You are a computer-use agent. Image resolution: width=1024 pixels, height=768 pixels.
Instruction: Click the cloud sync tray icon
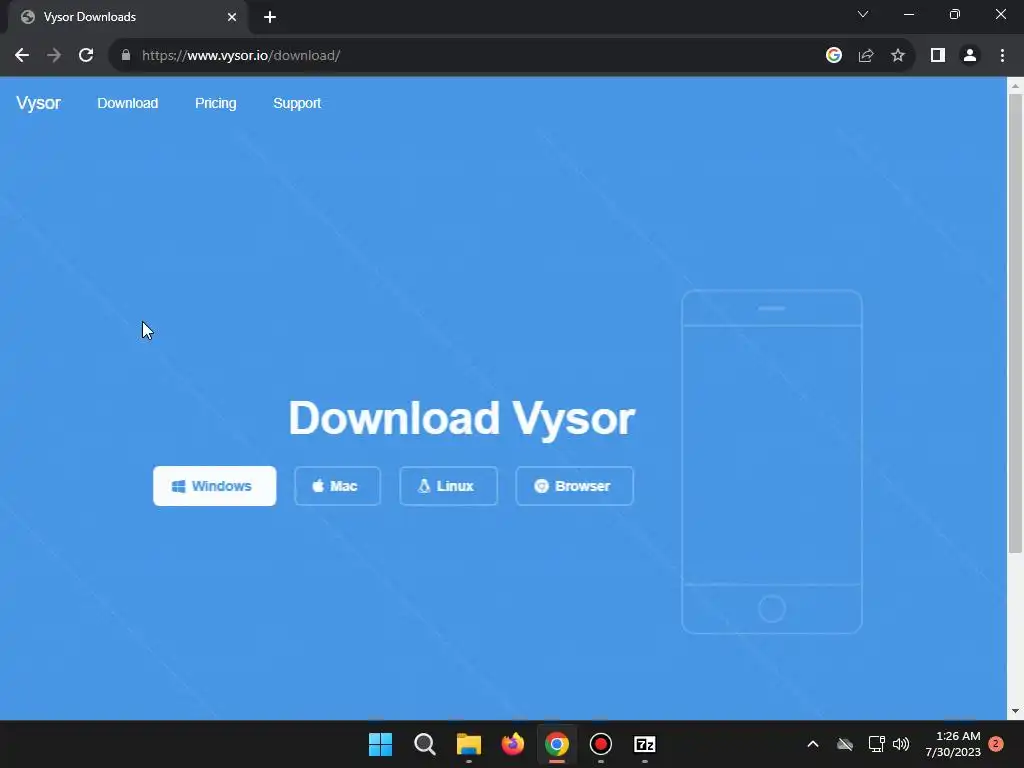845,744
